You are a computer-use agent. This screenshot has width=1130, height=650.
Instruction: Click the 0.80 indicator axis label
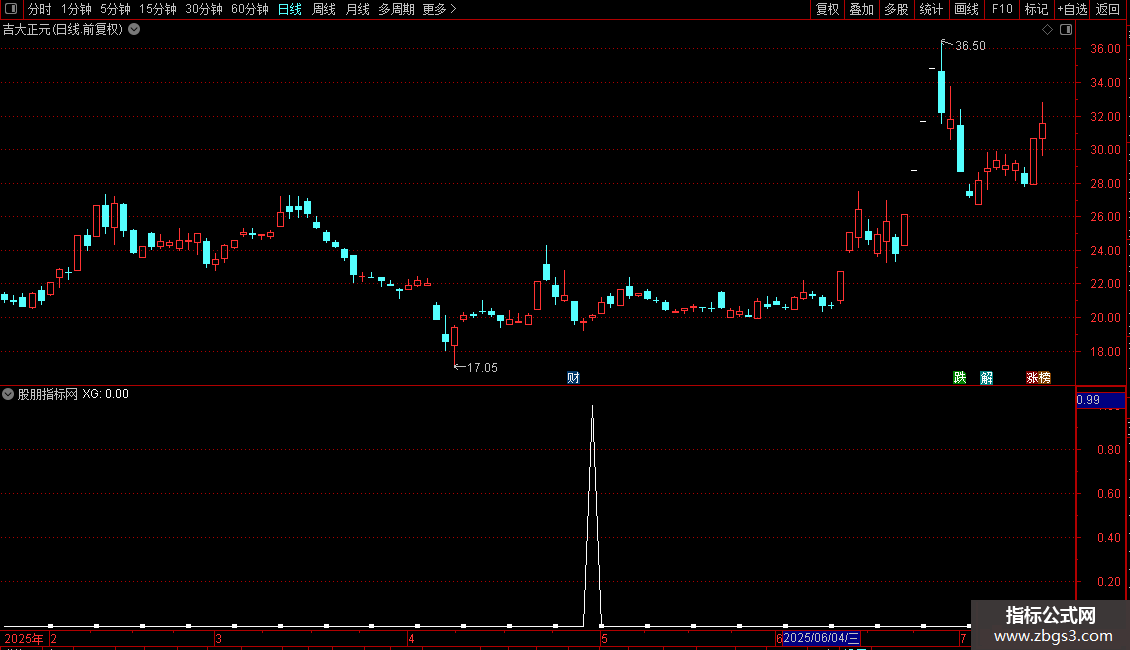(1108, 450)
